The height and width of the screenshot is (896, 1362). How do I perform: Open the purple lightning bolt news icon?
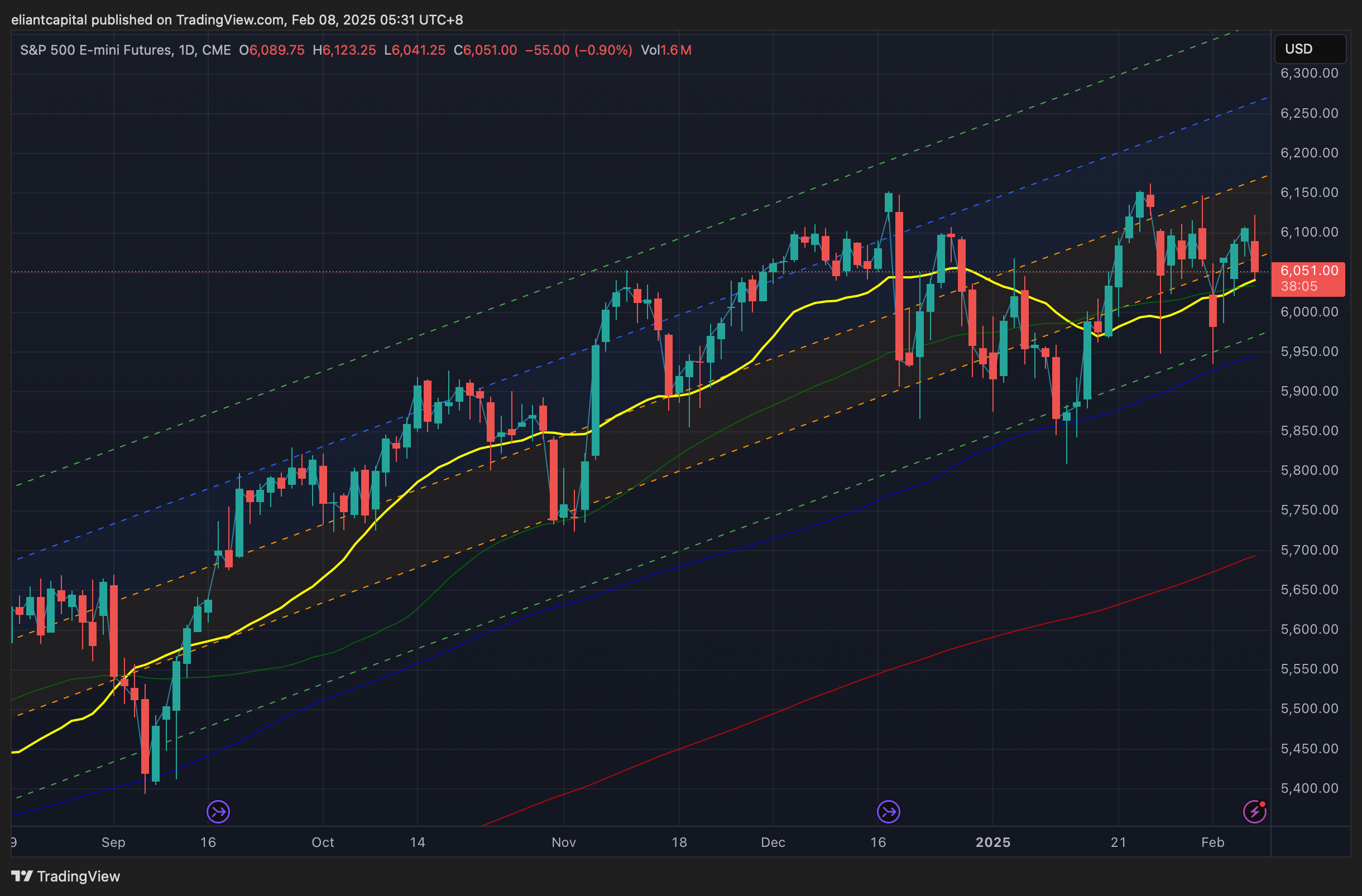(x=1254, y=811)
